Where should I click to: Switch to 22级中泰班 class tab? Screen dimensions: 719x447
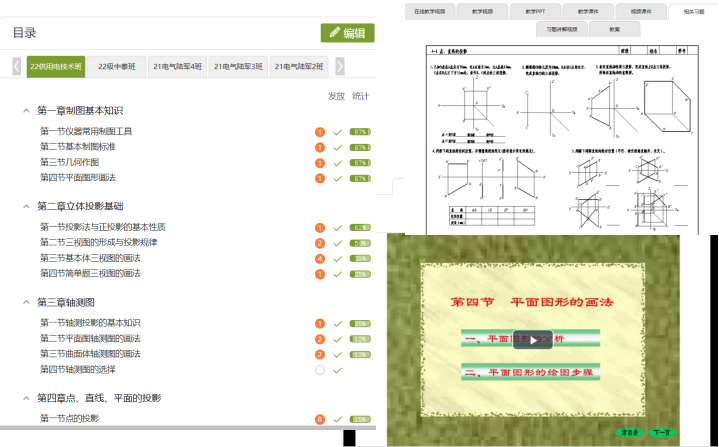pyautogui.click(x=117, y=66)
